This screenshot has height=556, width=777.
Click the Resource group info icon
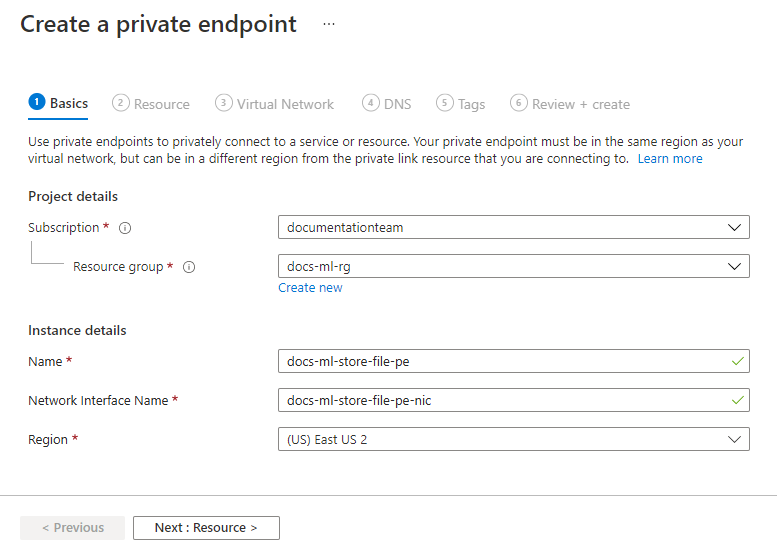tap(189, 267)
